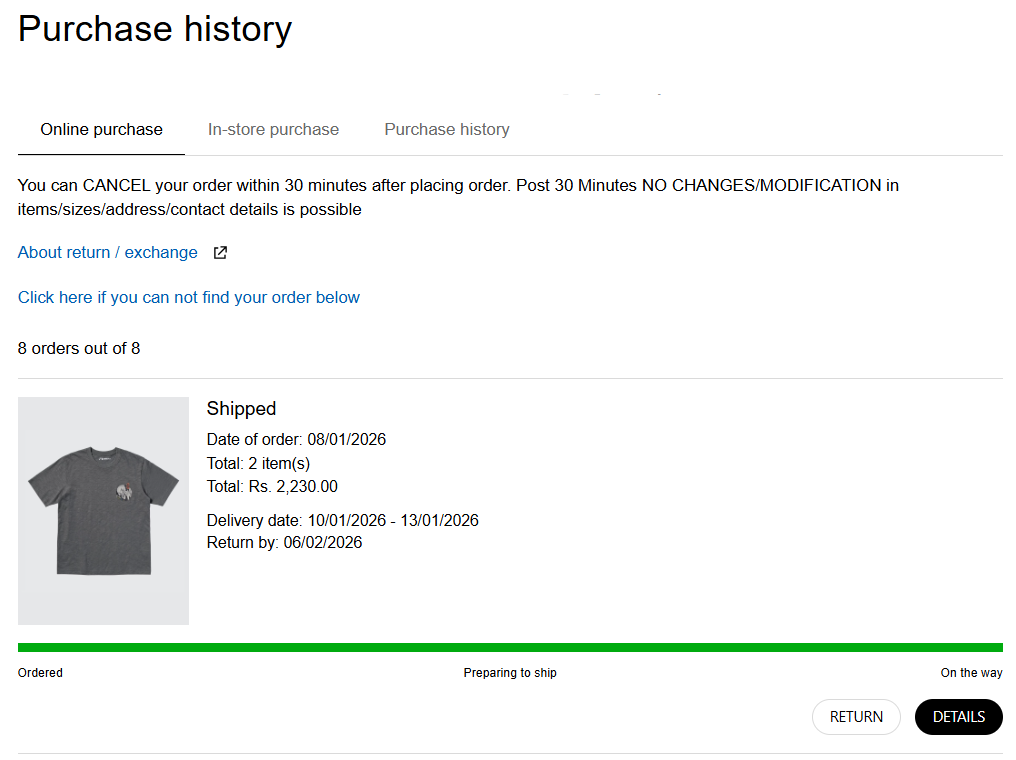Click the grey t-shirt product thumbnail
This screenshot has width=1016, height=760.
(103, 511)
